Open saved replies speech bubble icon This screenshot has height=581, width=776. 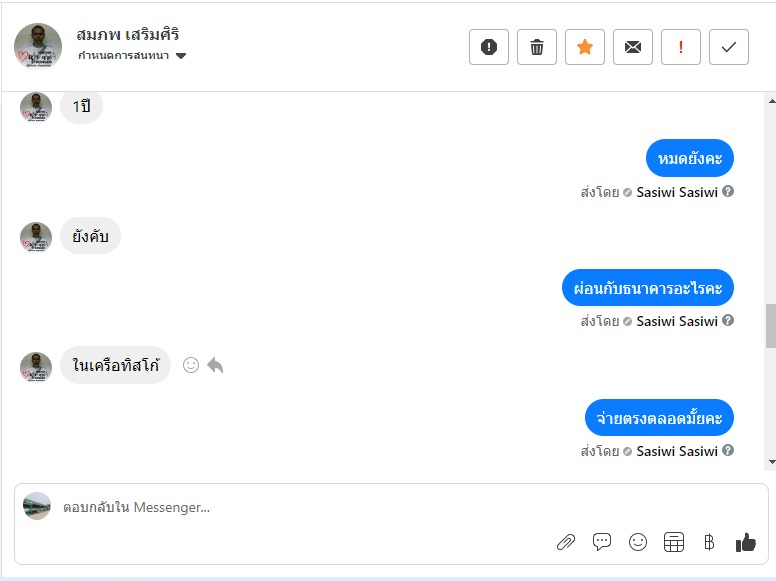pyautogui.click(x=602, y=542)
